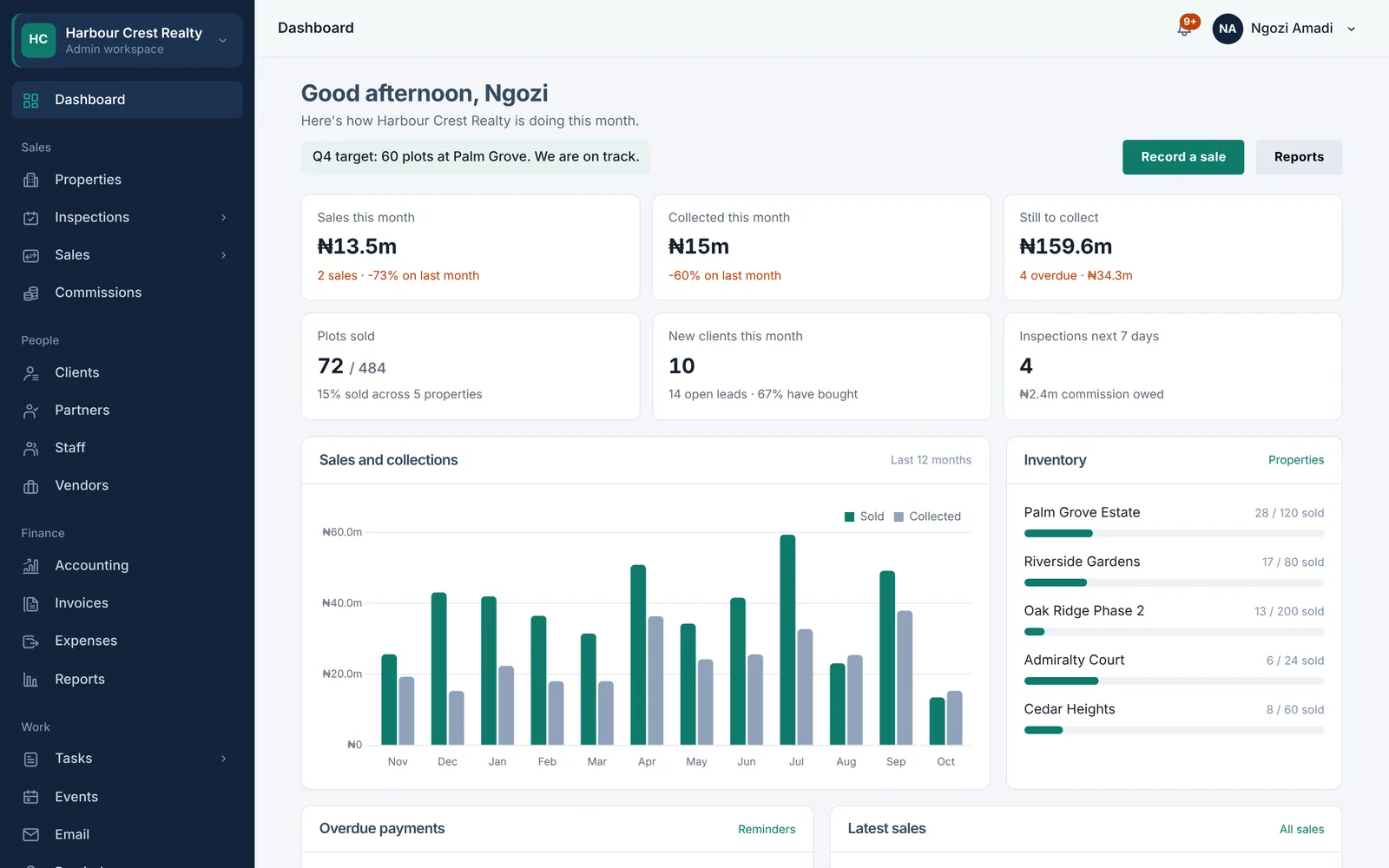Click the Clients person icon
This screenshot has width=1389, height=868.
point(31,373)
